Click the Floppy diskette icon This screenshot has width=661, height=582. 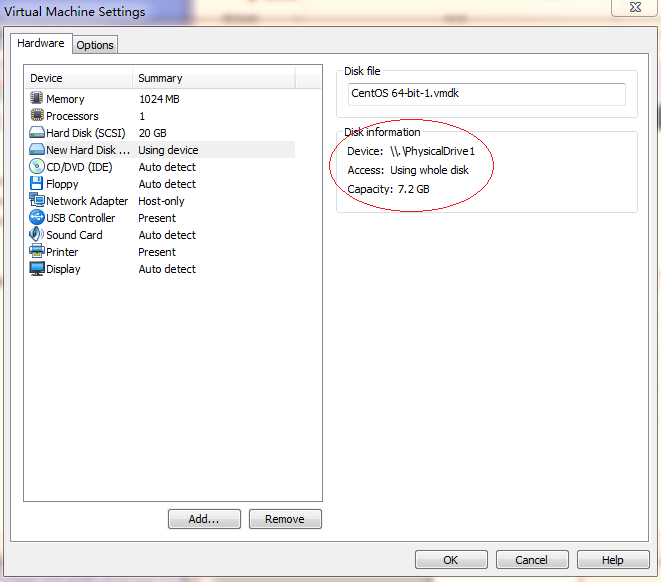pyautogui.click(x=37, y=183)
